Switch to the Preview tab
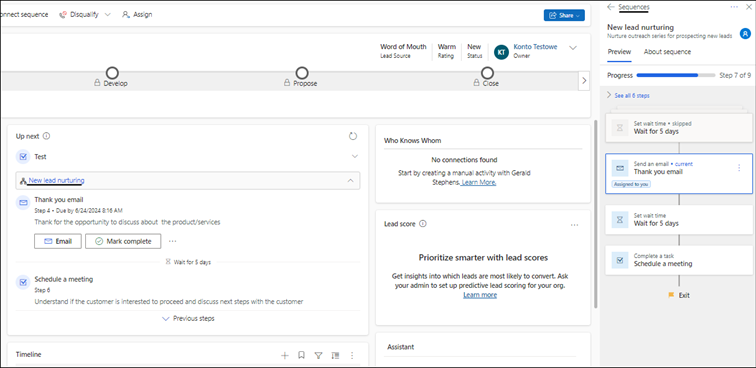Screen dimensions: 756x368 pyautogui.click(x=619, y=52)
